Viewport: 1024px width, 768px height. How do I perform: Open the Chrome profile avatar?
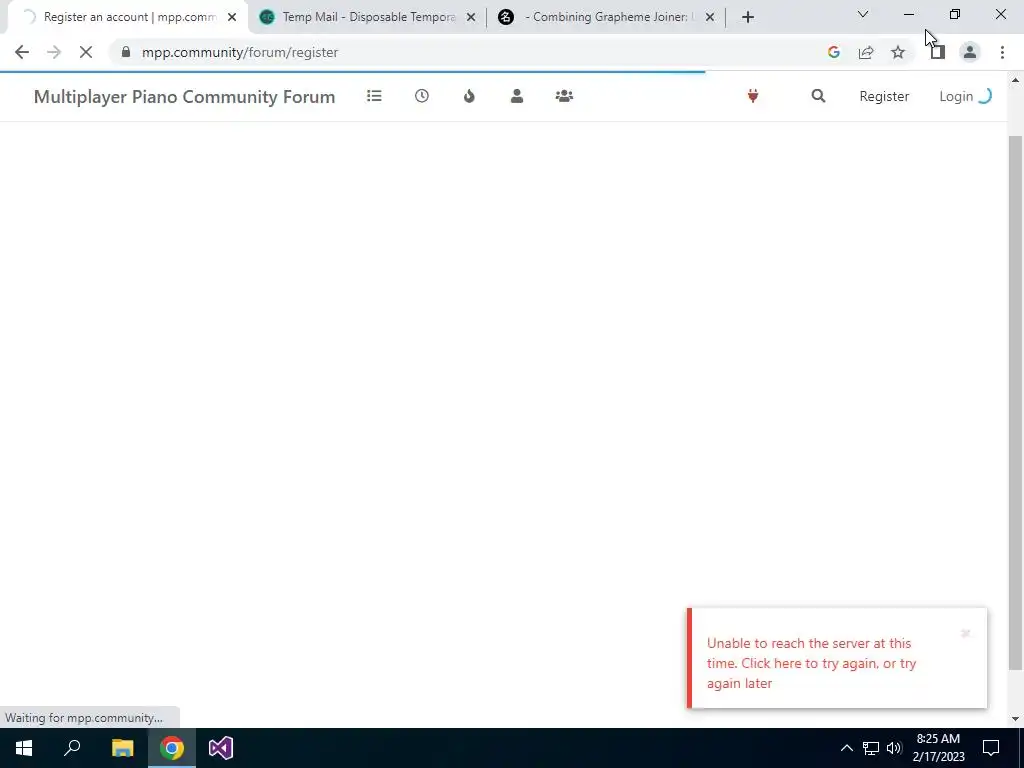point(970,52)
